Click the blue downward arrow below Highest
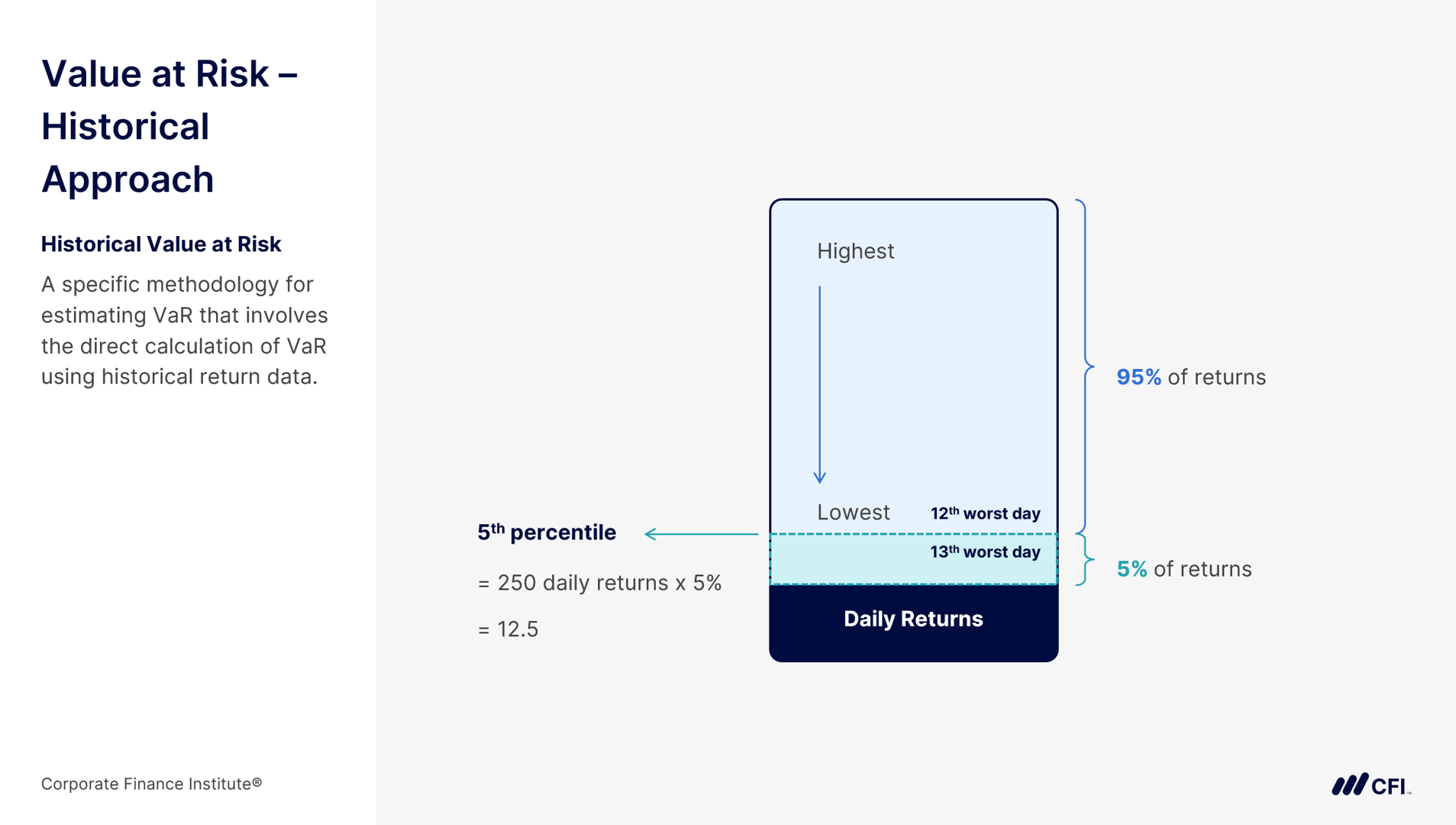The width and height of the screenshot is (1456, 825). click(x=820, y=384)
